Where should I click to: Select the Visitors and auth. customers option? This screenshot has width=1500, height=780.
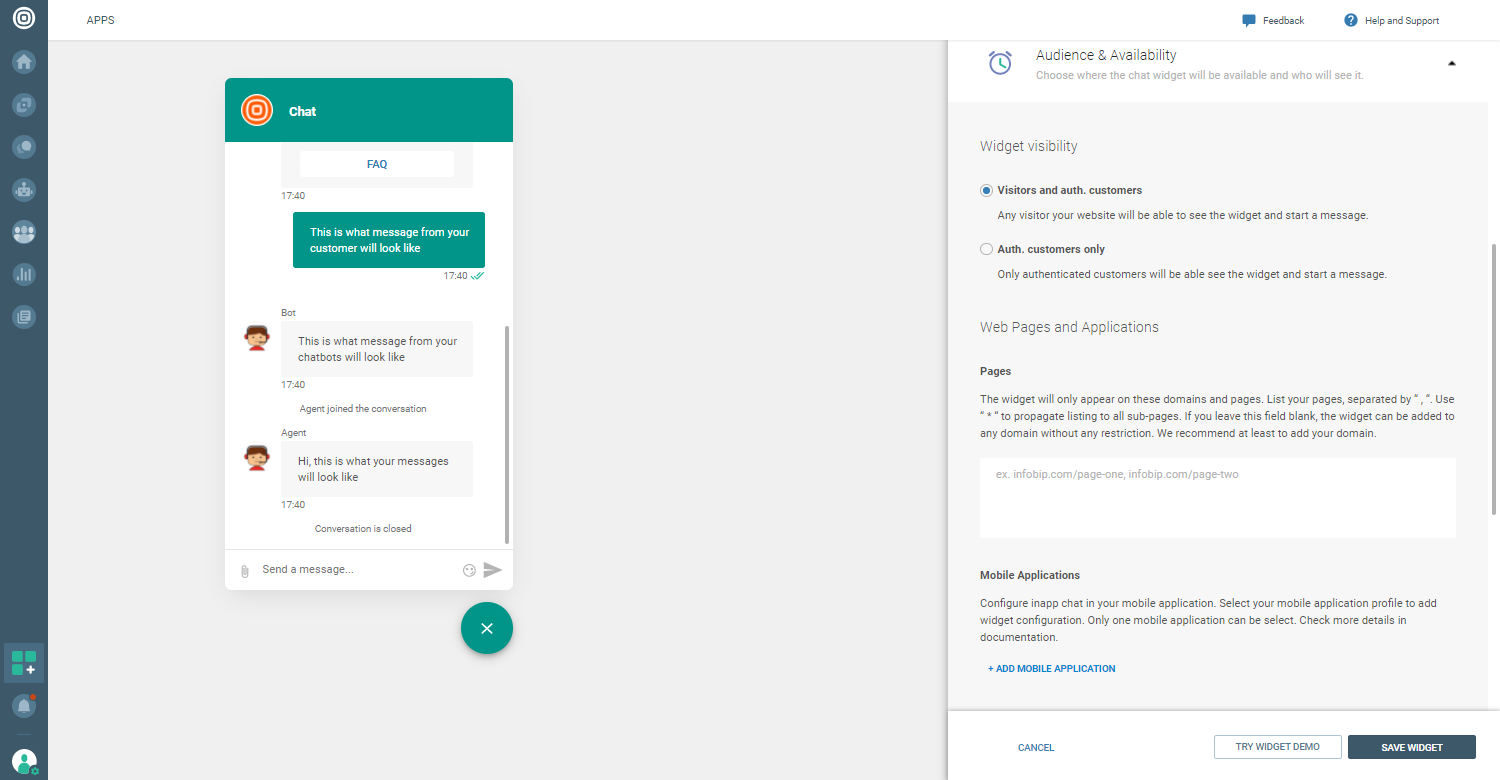(x=986, y=190)
